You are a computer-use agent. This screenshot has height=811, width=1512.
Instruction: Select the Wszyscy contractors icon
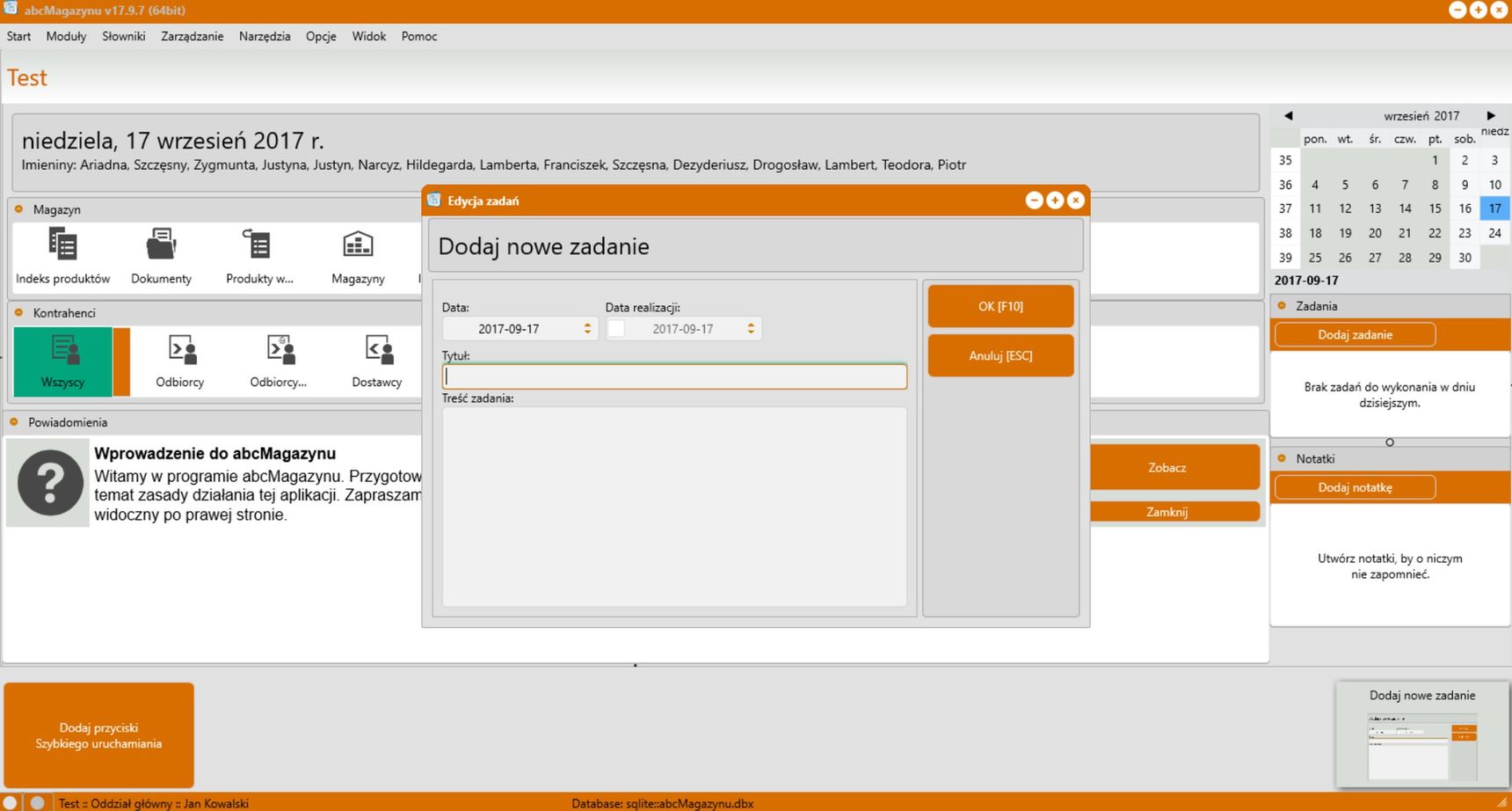point(62,361)
